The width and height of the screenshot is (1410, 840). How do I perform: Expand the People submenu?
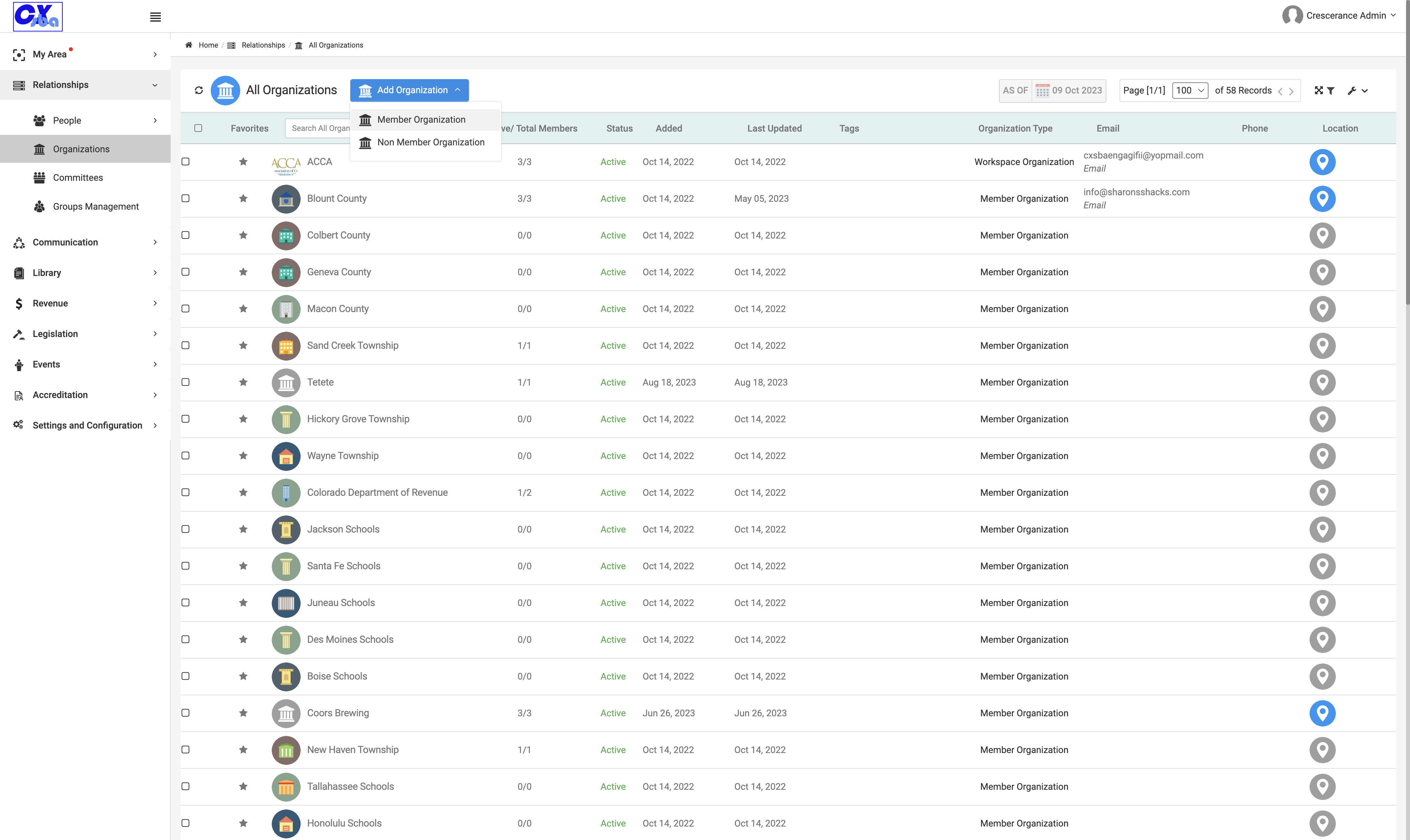click(x=85, y=120)
